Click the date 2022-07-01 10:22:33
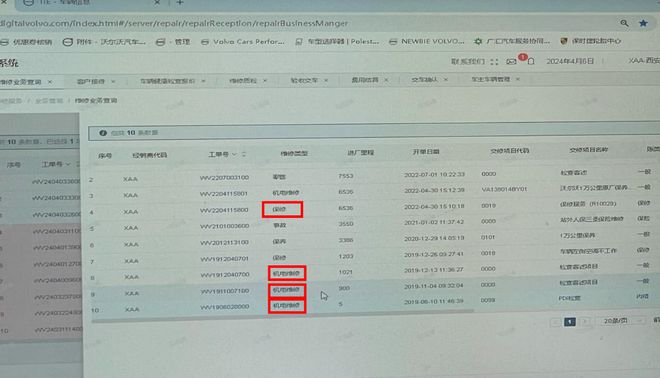The height and width of the screenshot is (378, 660). coord(434,174)
